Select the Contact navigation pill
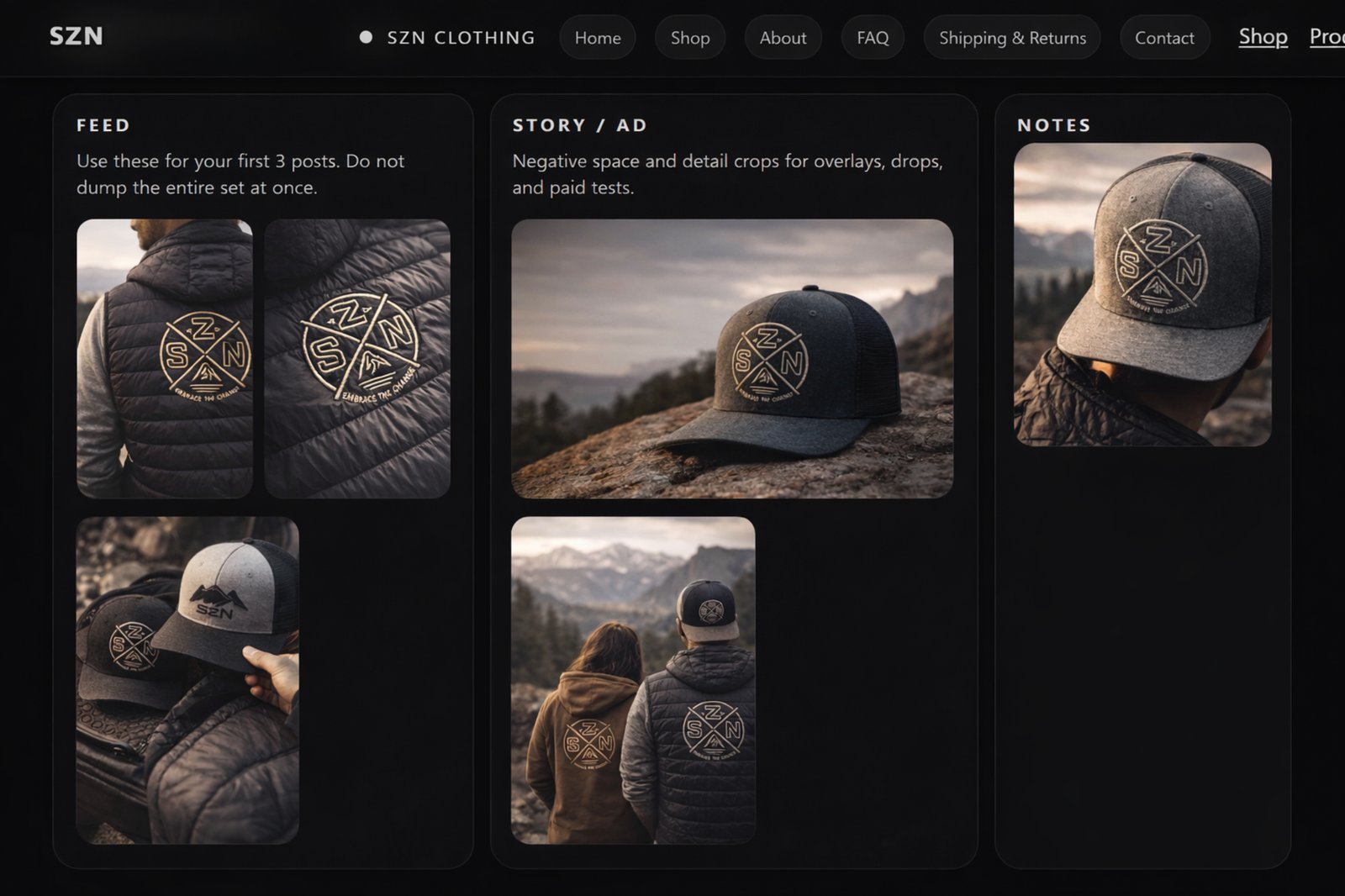Screen dimensions: 1345x896 coord(1164,38)
